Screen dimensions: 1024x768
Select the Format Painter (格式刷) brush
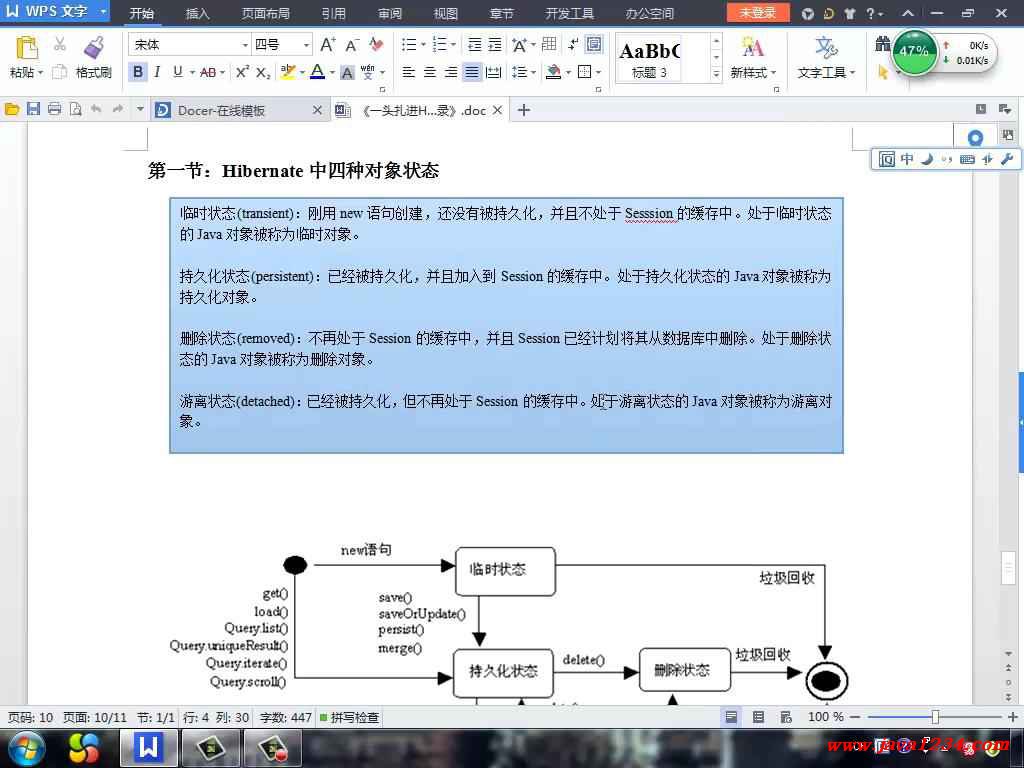point(94,48)
